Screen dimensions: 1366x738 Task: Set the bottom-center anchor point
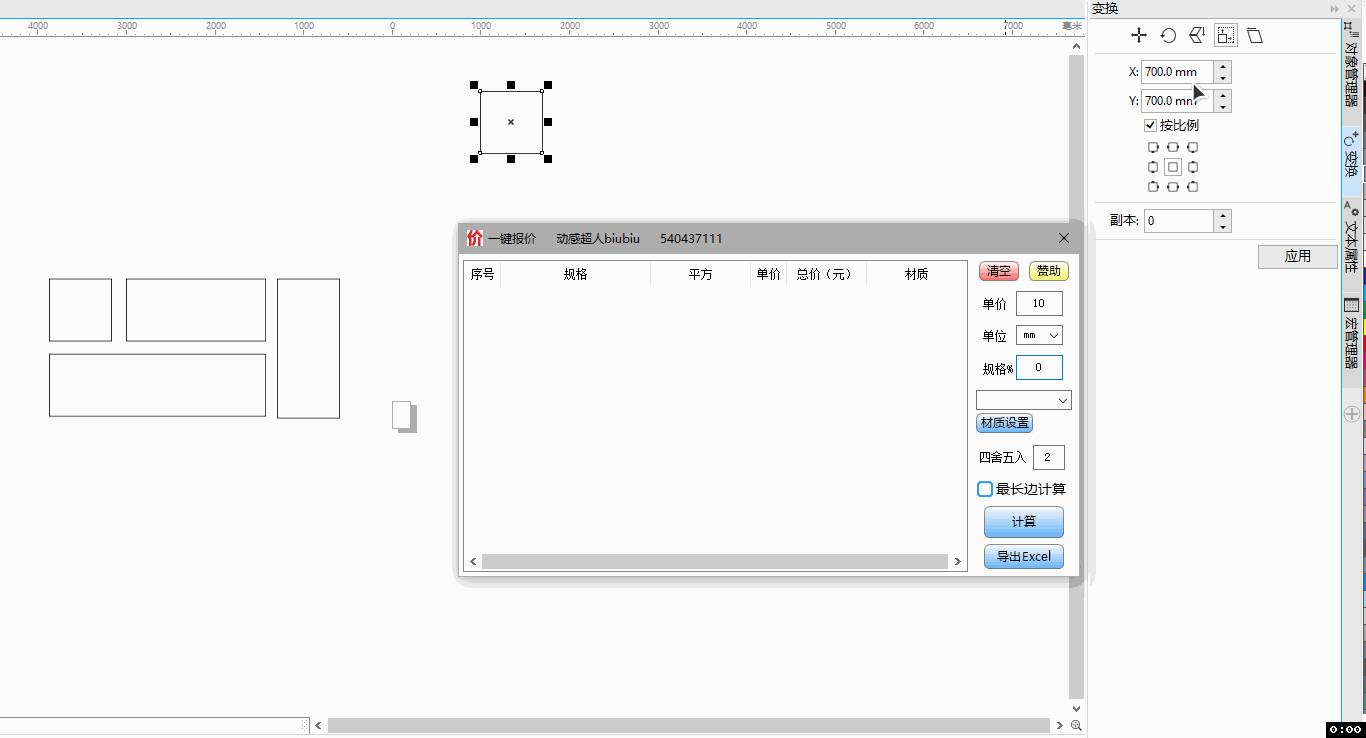click(1173, 186)
